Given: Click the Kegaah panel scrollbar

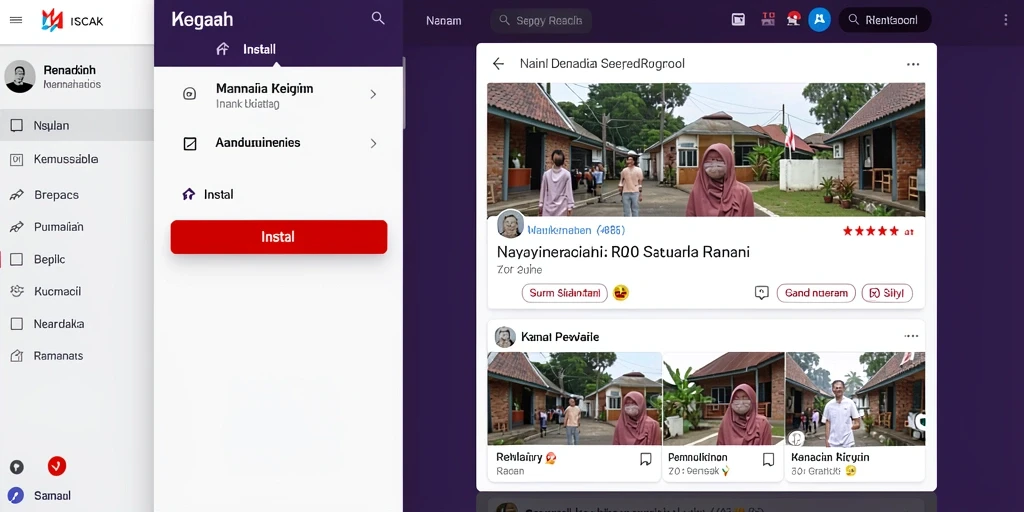Looking at the screenshot, I should pos(404,91).
